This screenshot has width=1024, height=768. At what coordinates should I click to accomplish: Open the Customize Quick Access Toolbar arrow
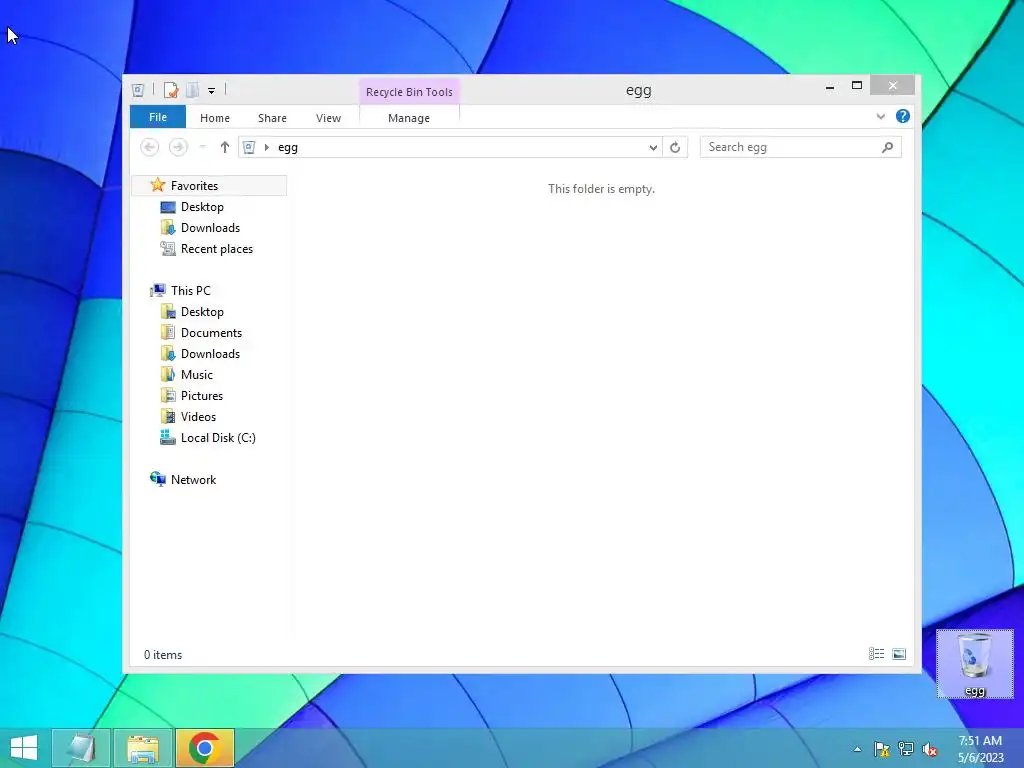pos(212,91)
